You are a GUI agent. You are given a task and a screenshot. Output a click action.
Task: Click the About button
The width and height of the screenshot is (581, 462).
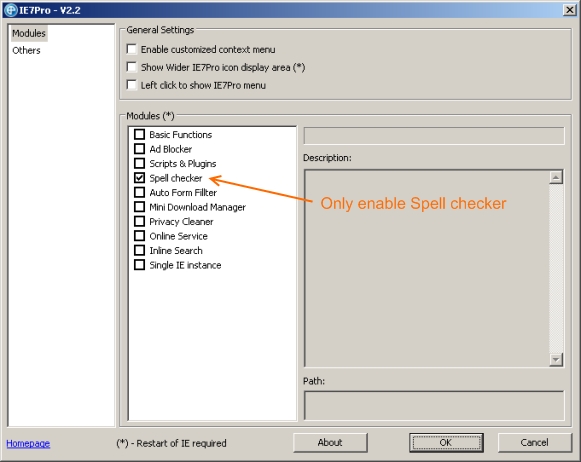(x=330, y=443)
